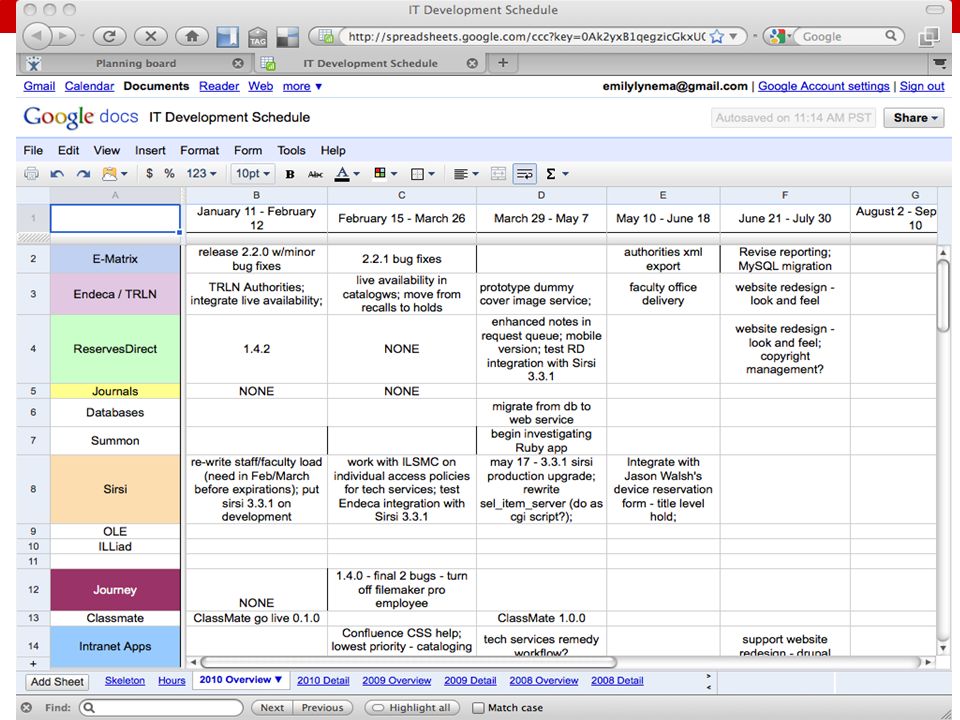Click the magnifier in the Google search box

pos(891,36)
